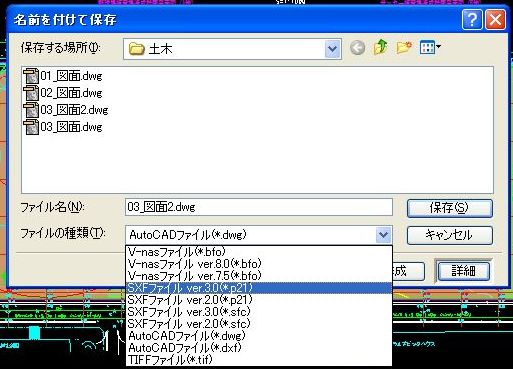Select file icon of 02_図面.dwg
513x369 pixels.
31,93
